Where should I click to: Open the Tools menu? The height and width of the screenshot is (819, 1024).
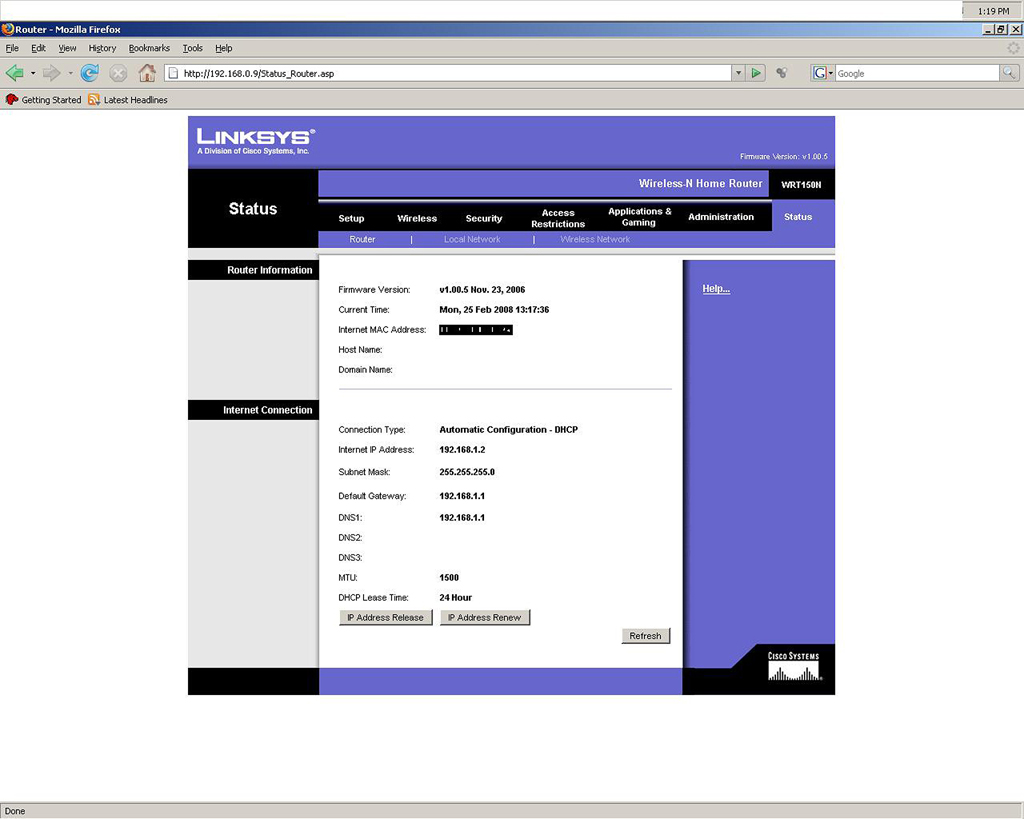[x=192, y=48]
